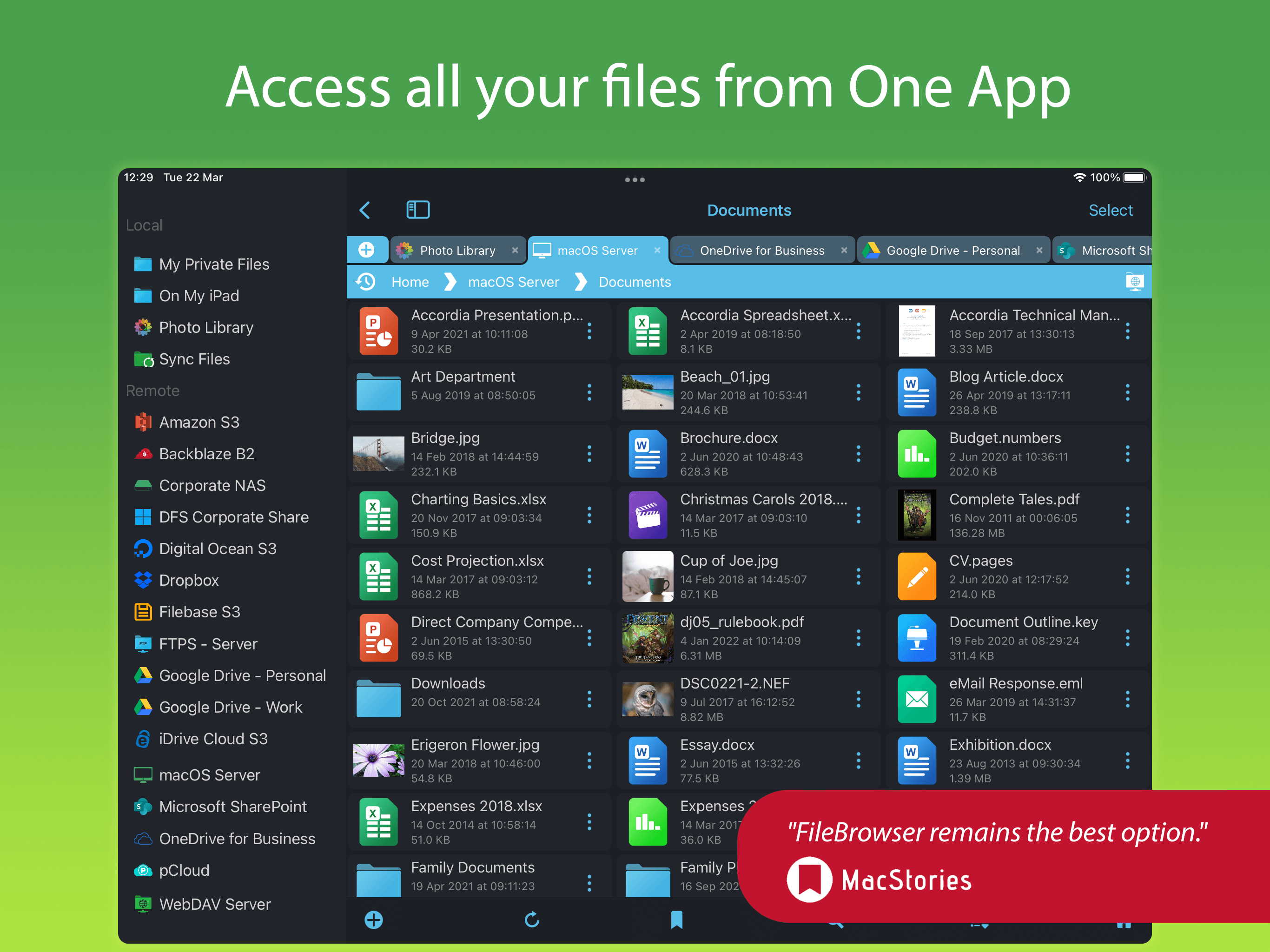Toggle the sidebar panel icon
Image resolution: width=1270 pixels, height=952 pixels.
[417, 210]
